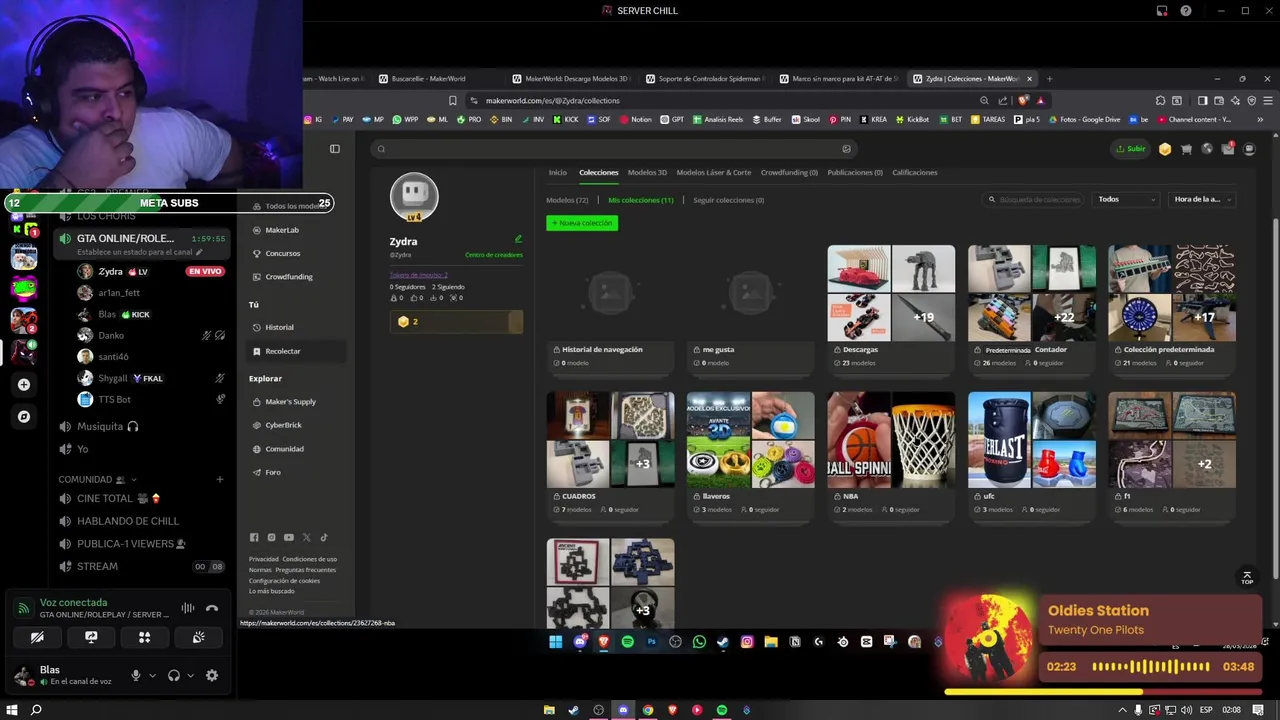Open the Calificaciones tab
The height and width of the screenshot is (720, 1280).
[x=915, y=172]
